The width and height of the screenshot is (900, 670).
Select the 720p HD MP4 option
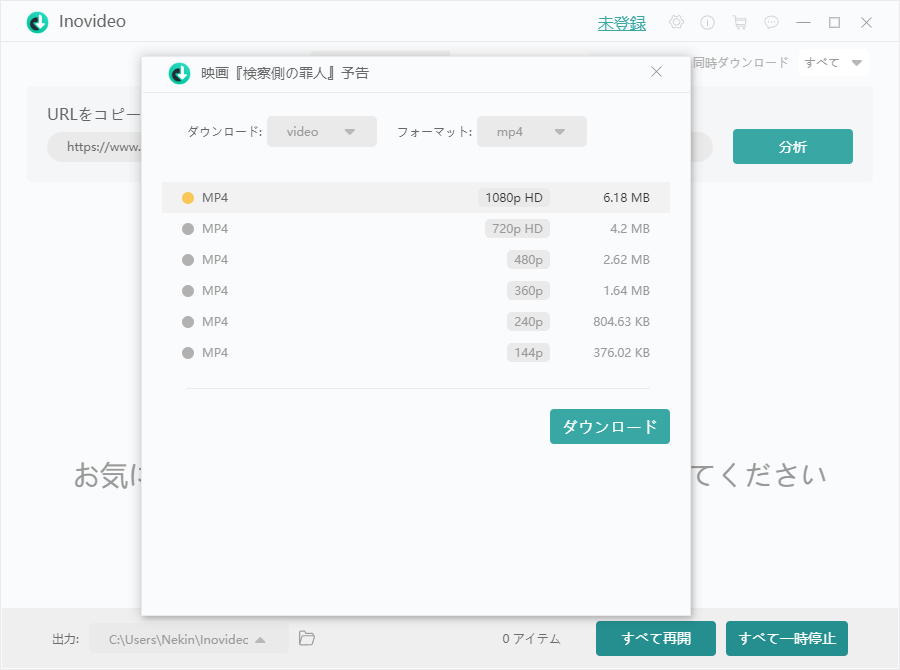[x=188, y=229]
